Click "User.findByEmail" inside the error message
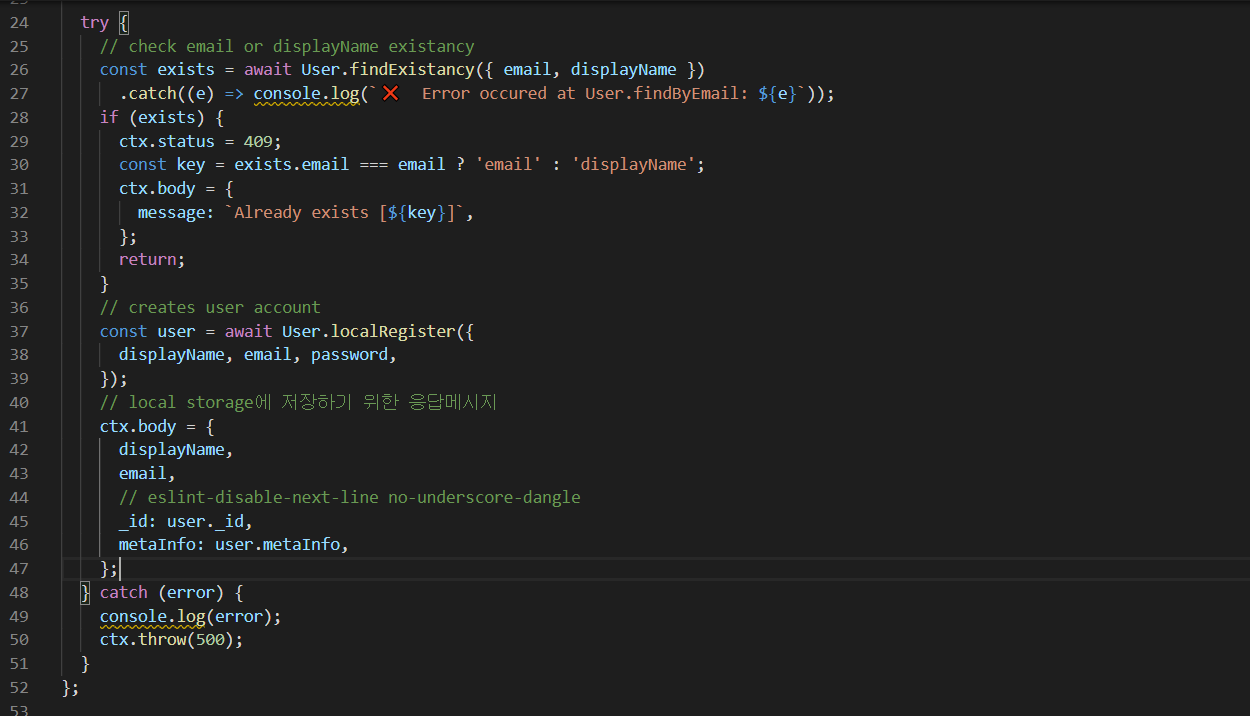 661,93
